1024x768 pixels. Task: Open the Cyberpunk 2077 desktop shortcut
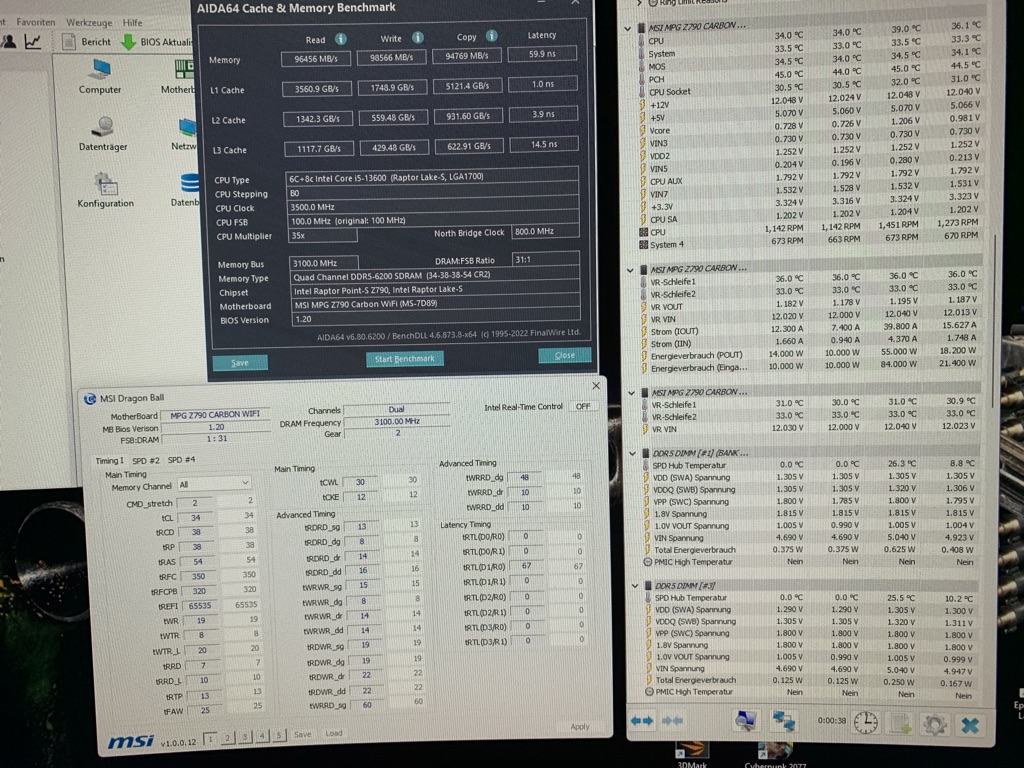775,756
